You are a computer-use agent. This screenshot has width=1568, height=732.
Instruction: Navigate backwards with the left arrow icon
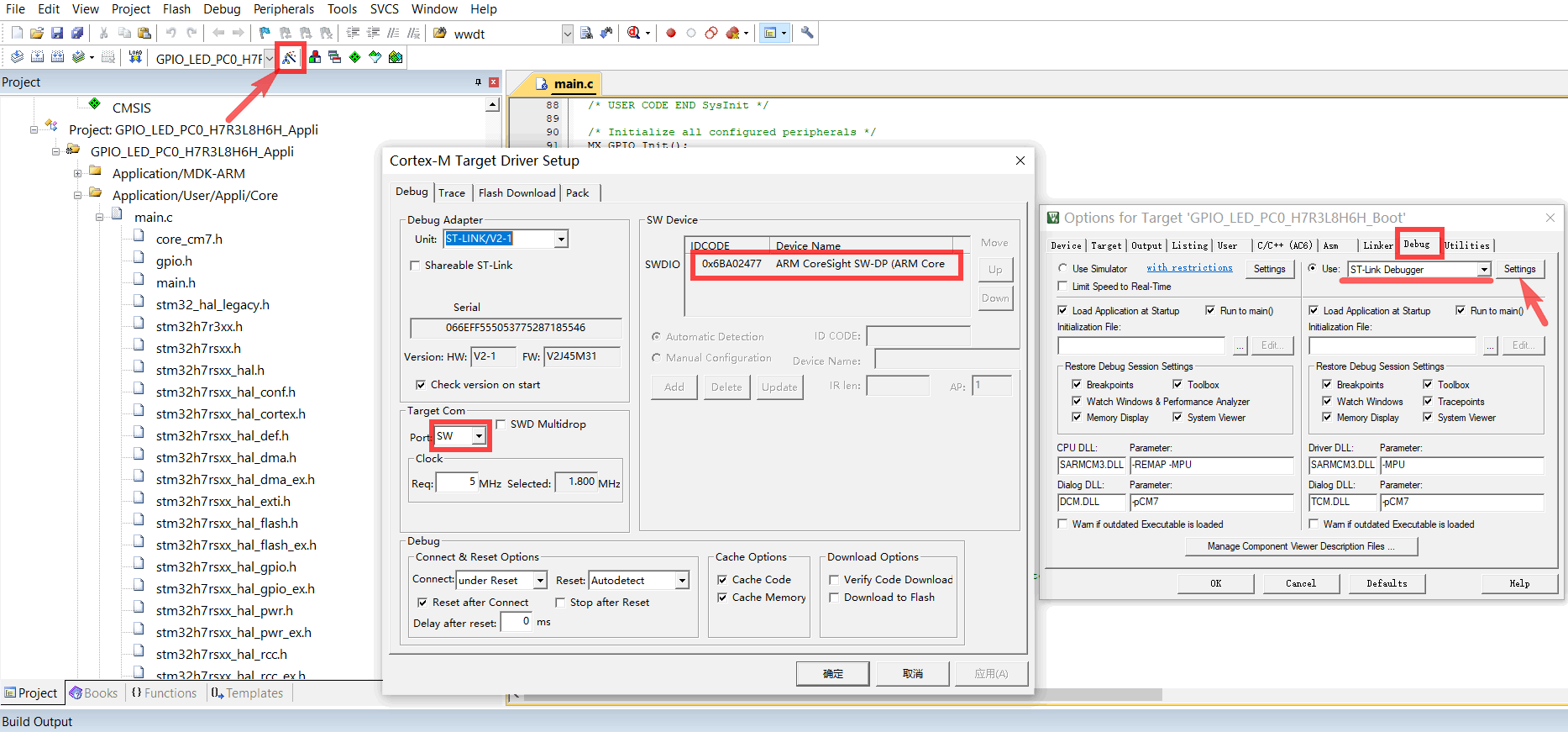[218, 33]
